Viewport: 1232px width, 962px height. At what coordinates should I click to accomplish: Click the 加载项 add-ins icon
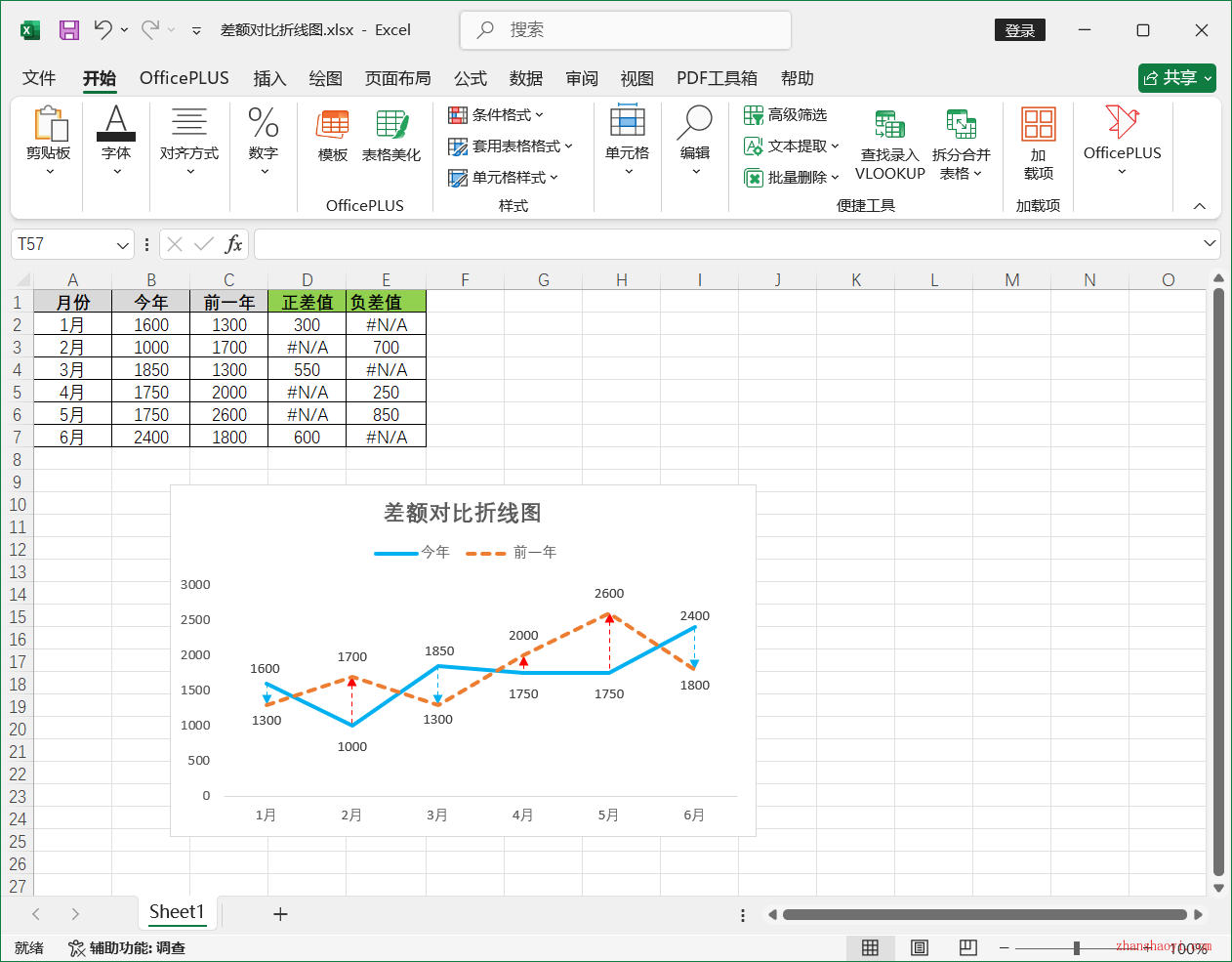tap(1038, 142)
